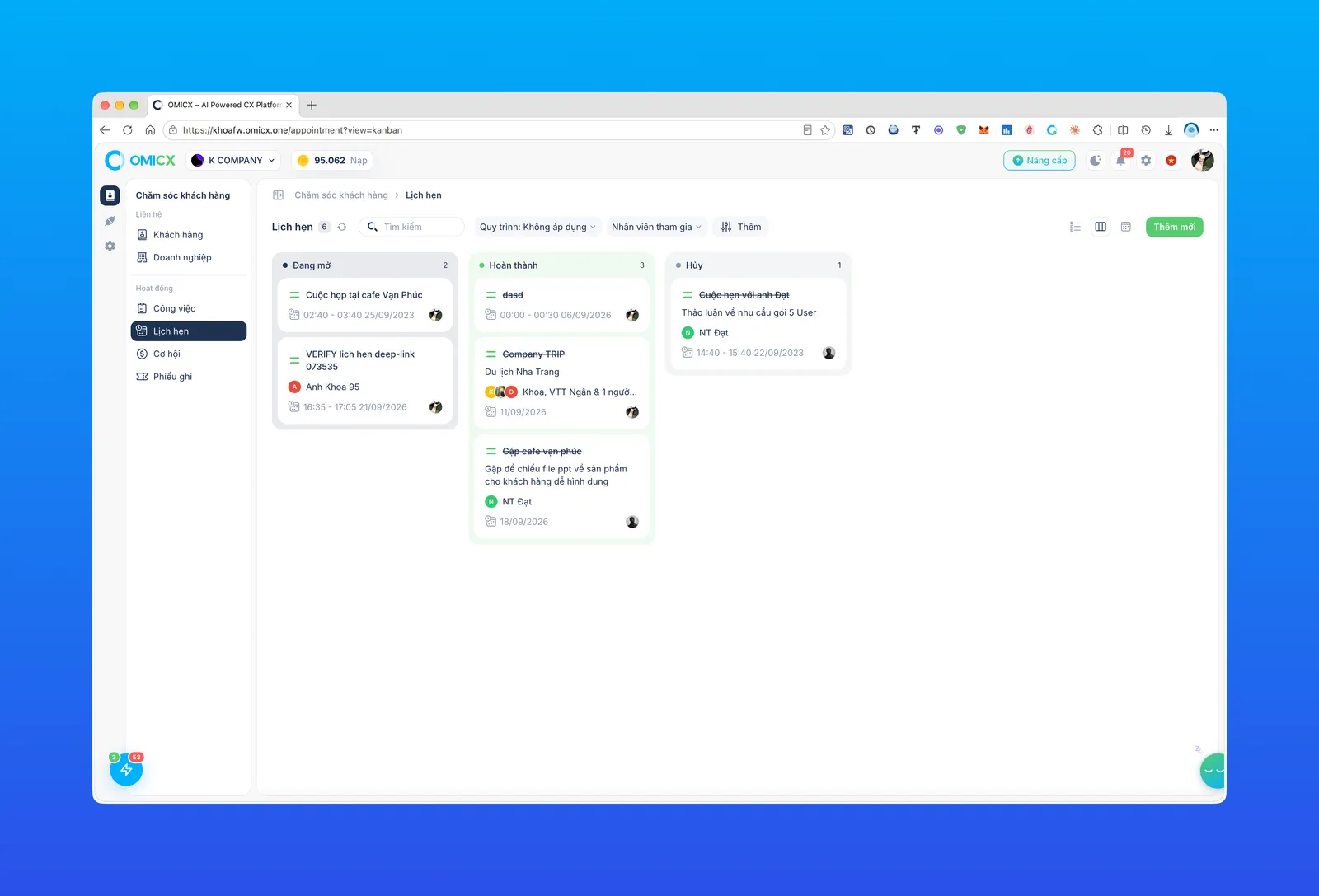The height and width of the screenshot is (896, 1319).
Task: Open a new browser tab
Action: pos(312,105)
